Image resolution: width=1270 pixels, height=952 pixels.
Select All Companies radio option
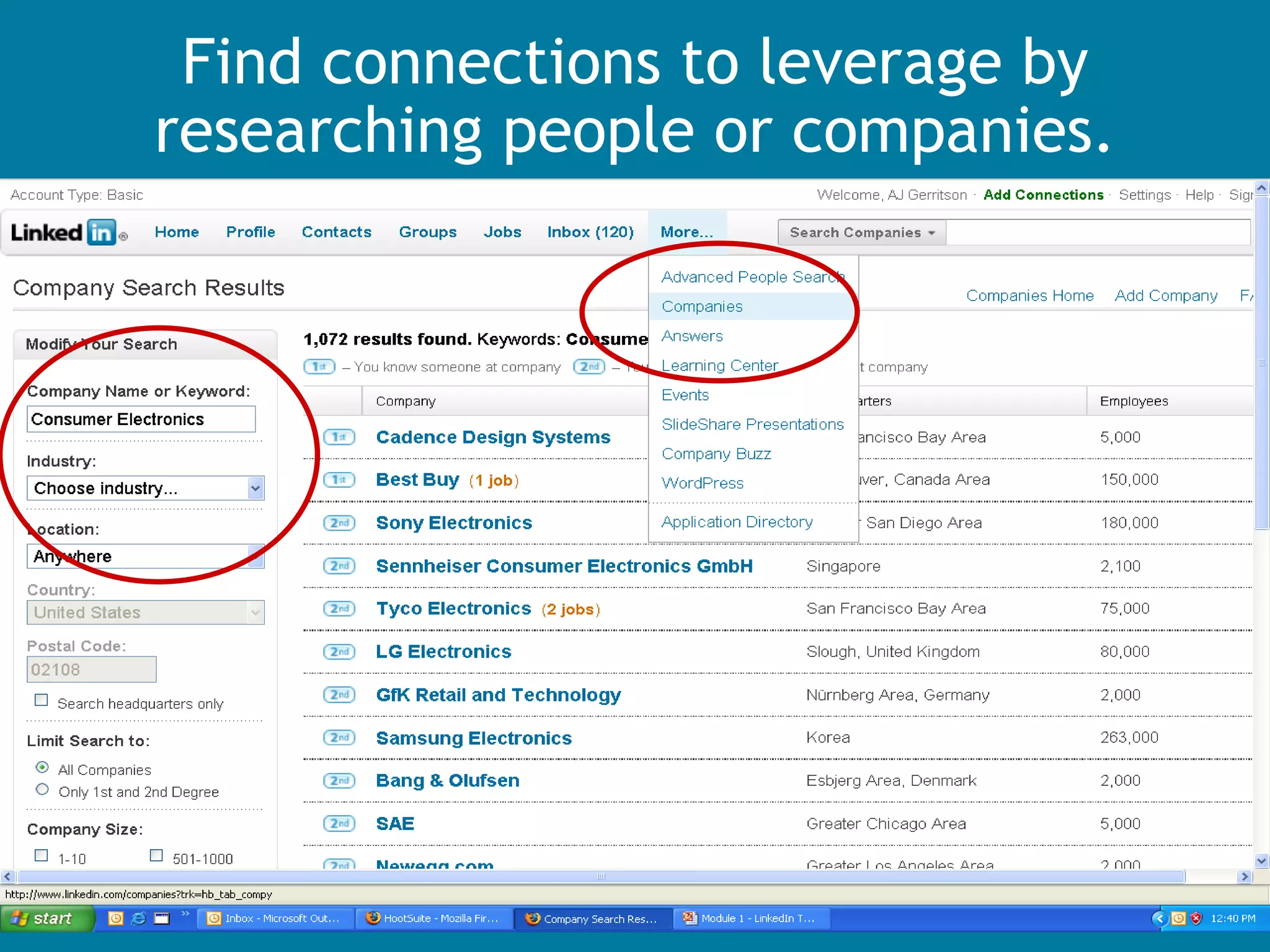click(x=42, y=767)
